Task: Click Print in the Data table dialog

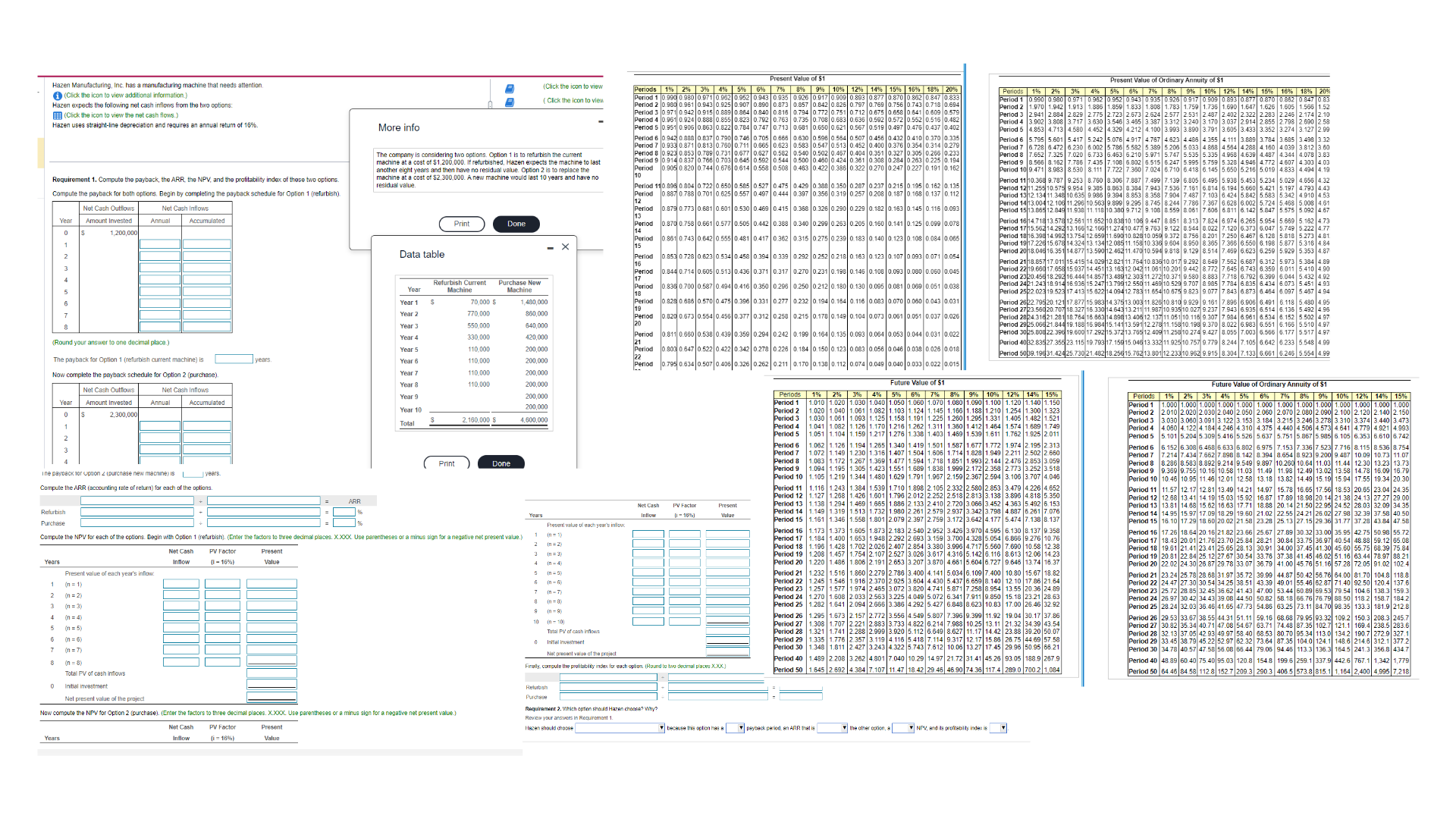Action: point(447,463)
